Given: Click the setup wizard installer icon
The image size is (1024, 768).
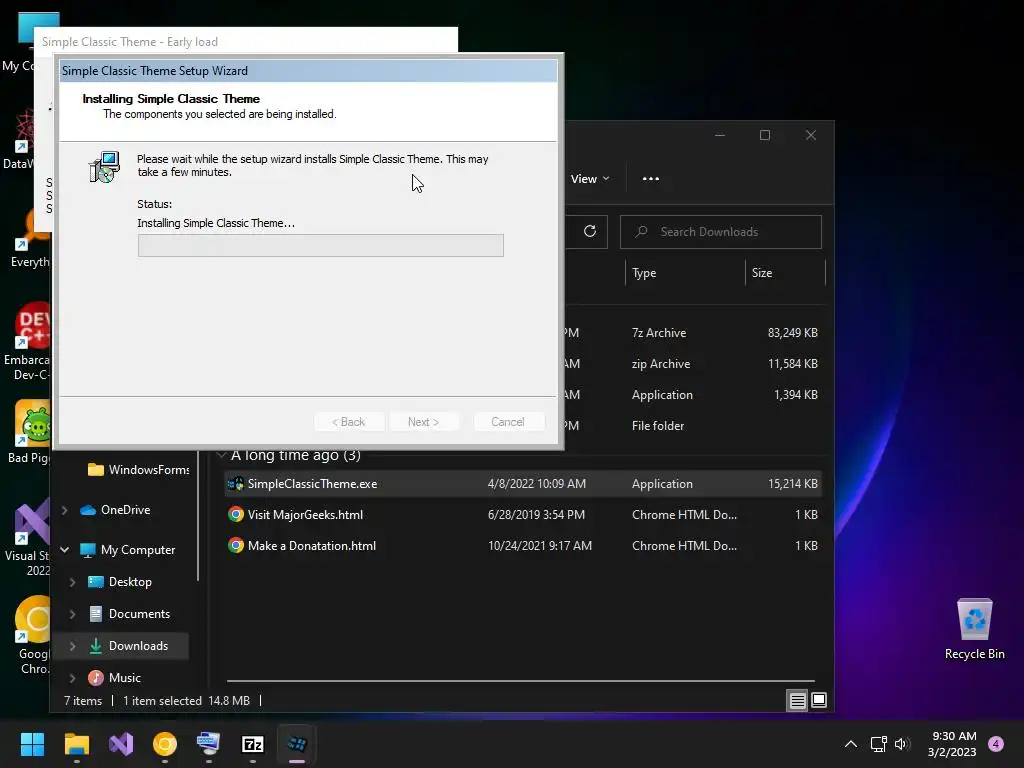Looking at the screenshot, I should click(104, 167).
